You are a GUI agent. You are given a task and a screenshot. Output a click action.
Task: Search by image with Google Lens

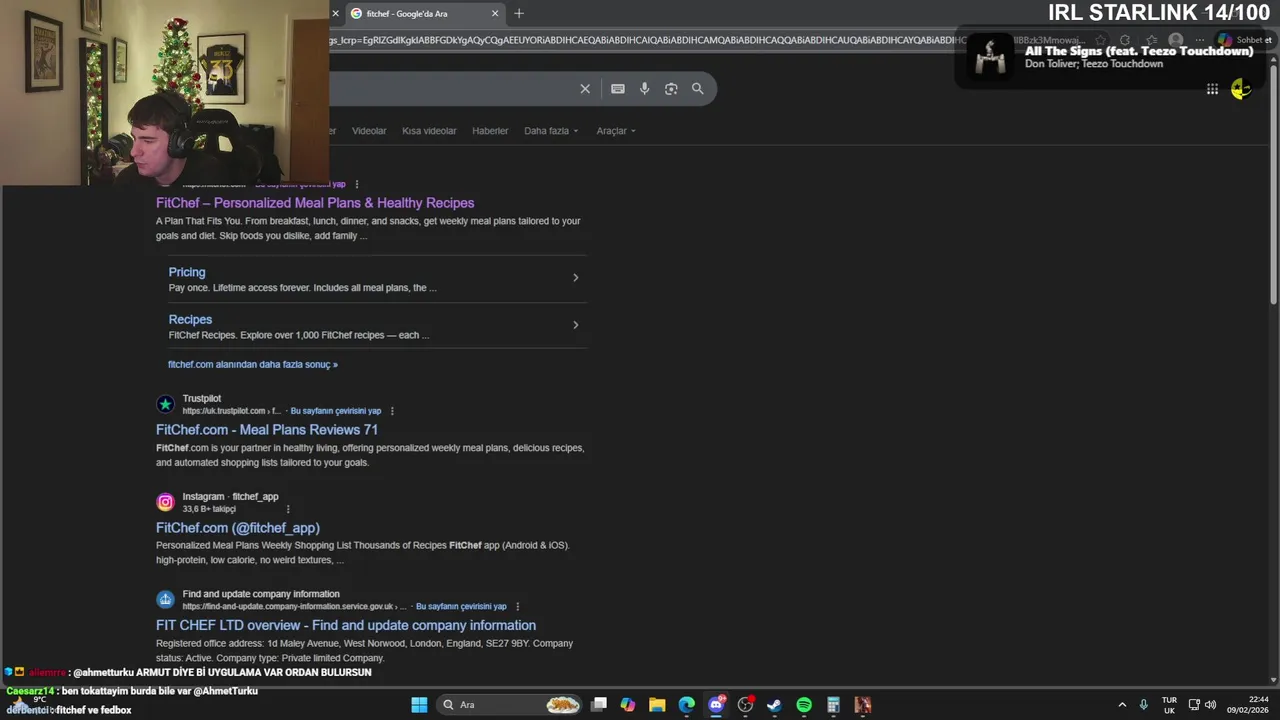point(671,89)
